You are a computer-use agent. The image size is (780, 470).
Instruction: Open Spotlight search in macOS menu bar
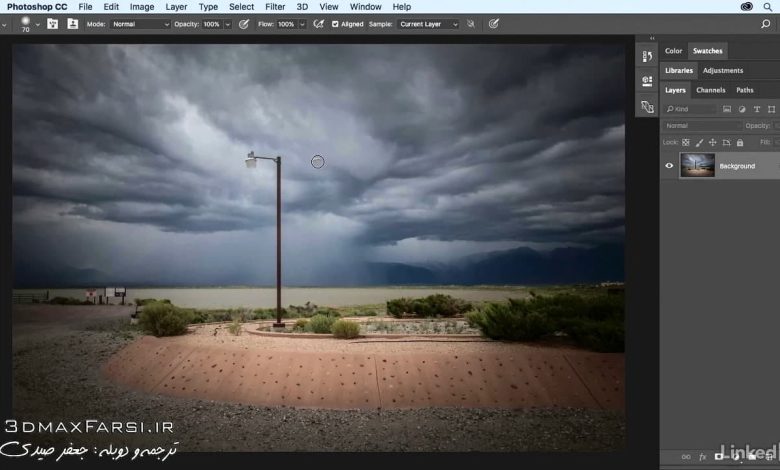(768, 6)
